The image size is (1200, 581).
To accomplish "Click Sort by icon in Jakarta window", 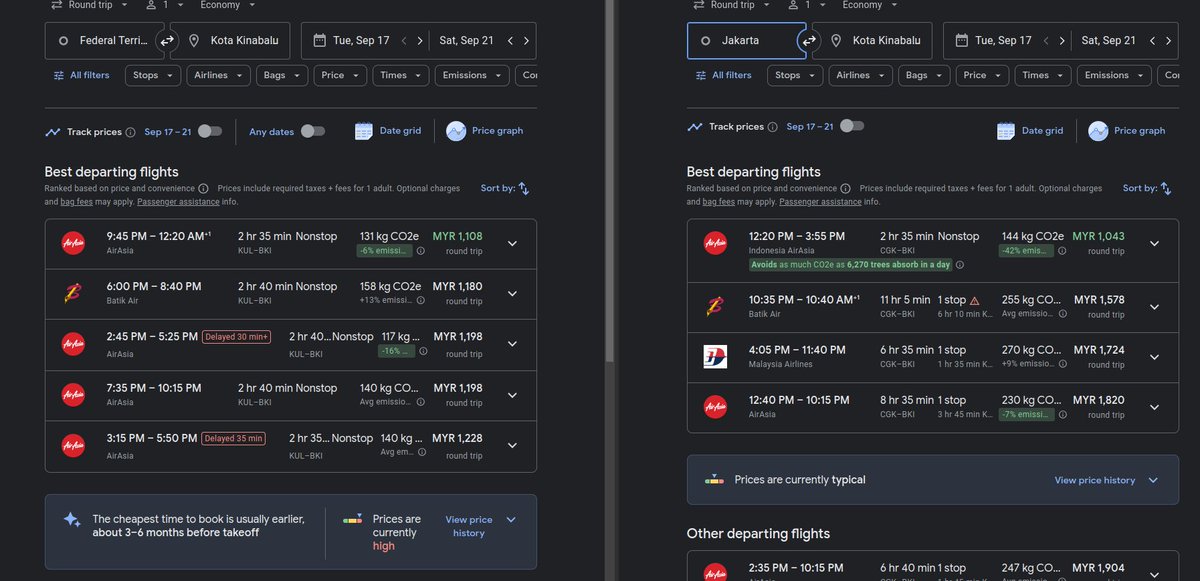I will click(x=1166, y=188).
